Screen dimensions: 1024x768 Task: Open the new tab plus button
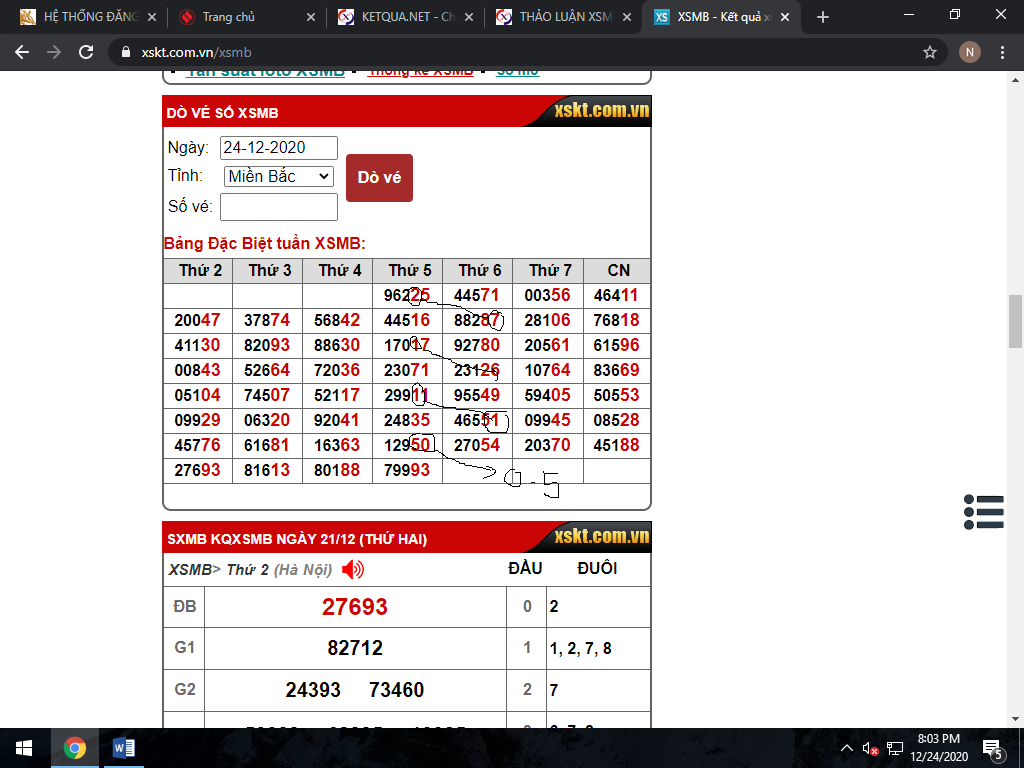823,17
